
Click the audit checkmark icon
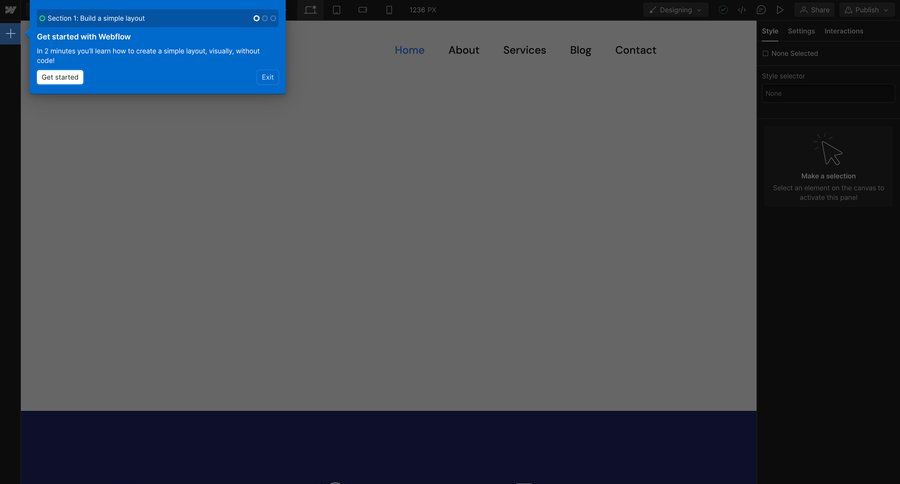(723, 10)
